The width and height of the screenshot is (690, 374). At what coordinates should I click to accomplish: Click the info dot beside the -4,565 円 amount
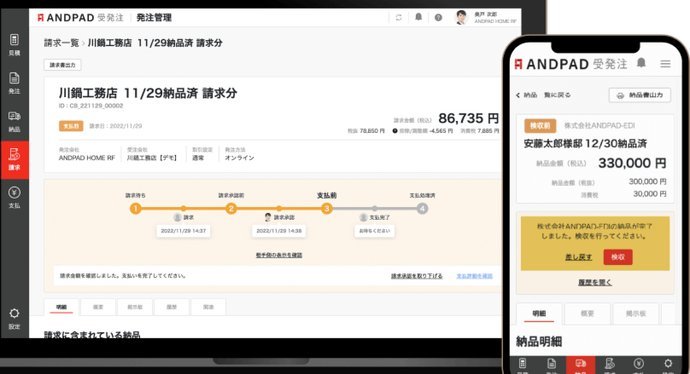tap(395, 131)
